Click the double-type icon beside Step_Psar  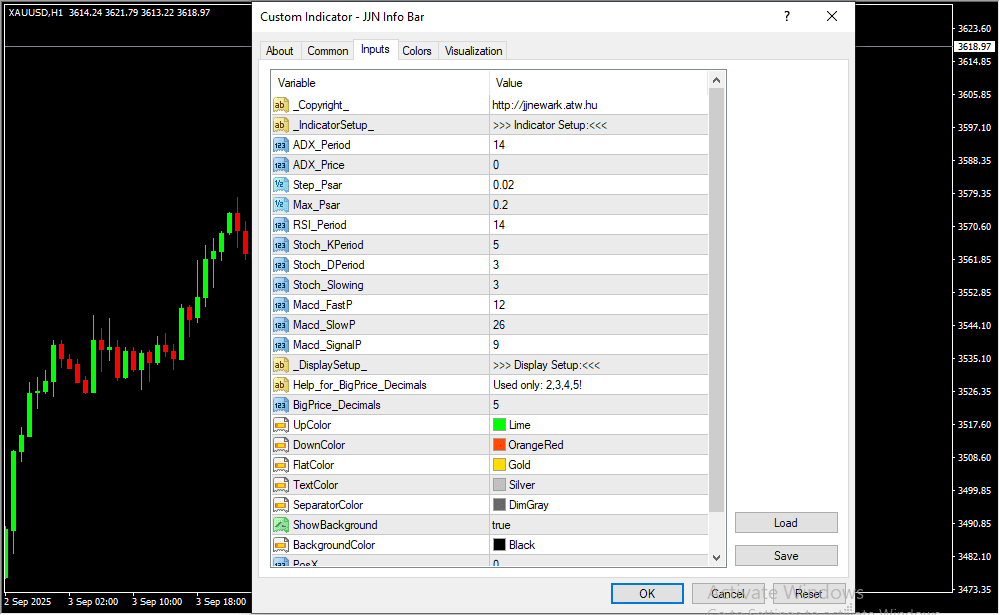[x=281, y=185]
